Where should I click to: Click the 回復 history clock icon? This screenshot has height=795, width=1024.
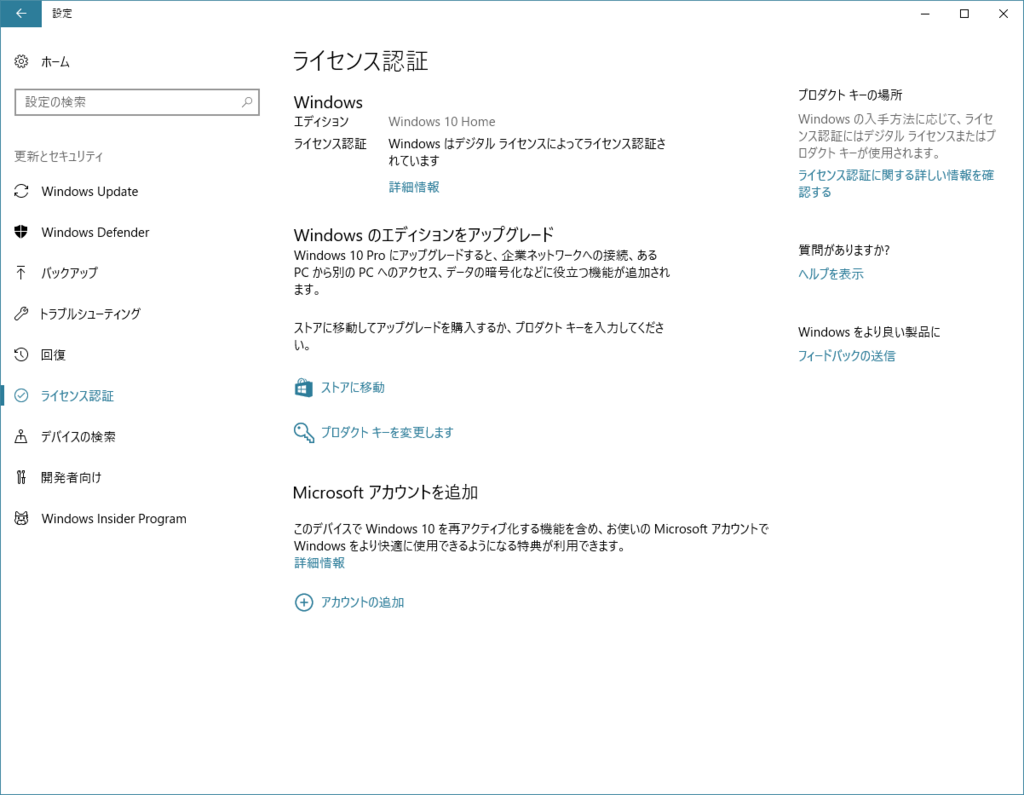coord(21,355)
